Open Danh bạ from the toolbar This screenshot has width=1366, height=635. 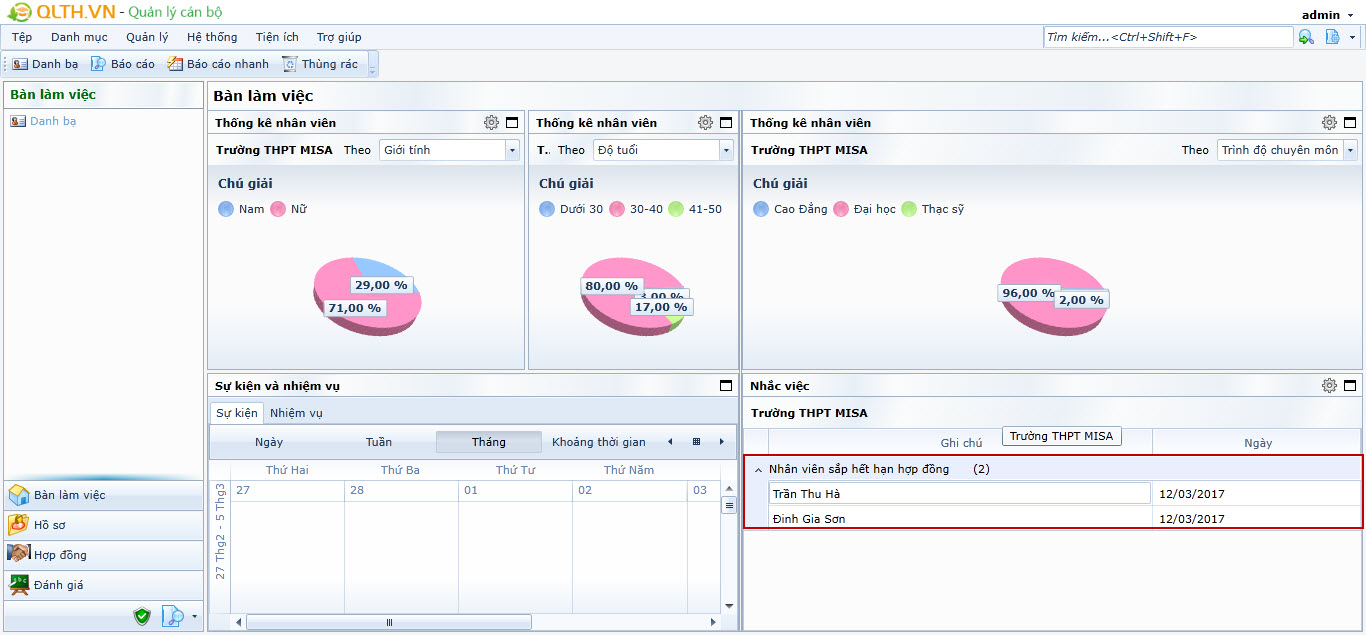point(45,64)
